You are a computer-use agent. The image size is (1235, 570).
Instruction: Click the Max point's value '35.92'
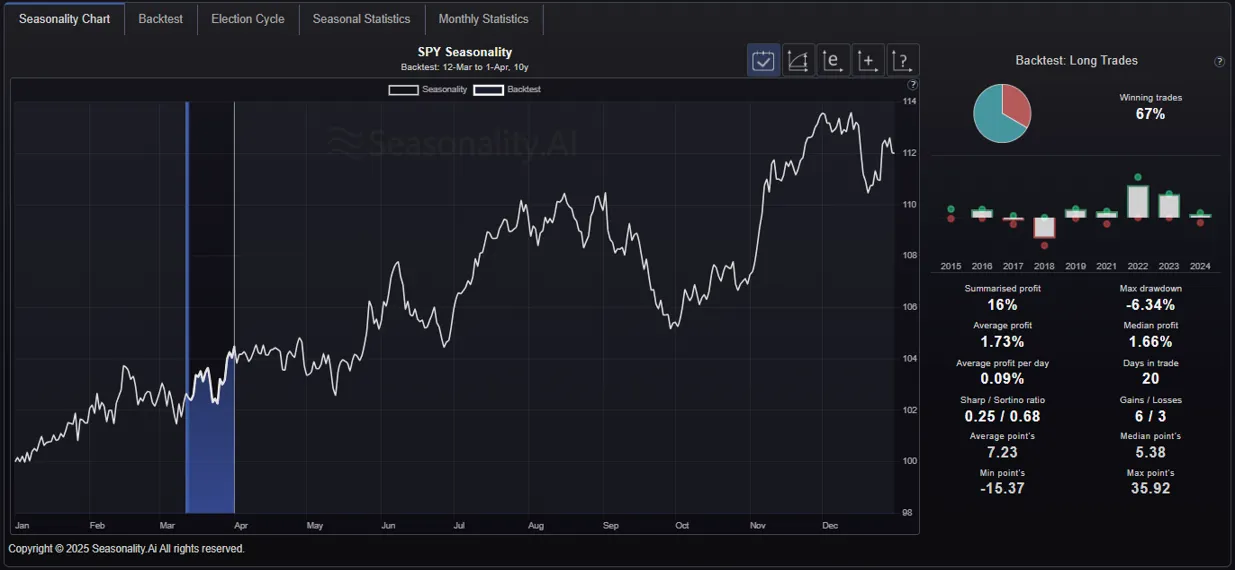pos(1150,488)
